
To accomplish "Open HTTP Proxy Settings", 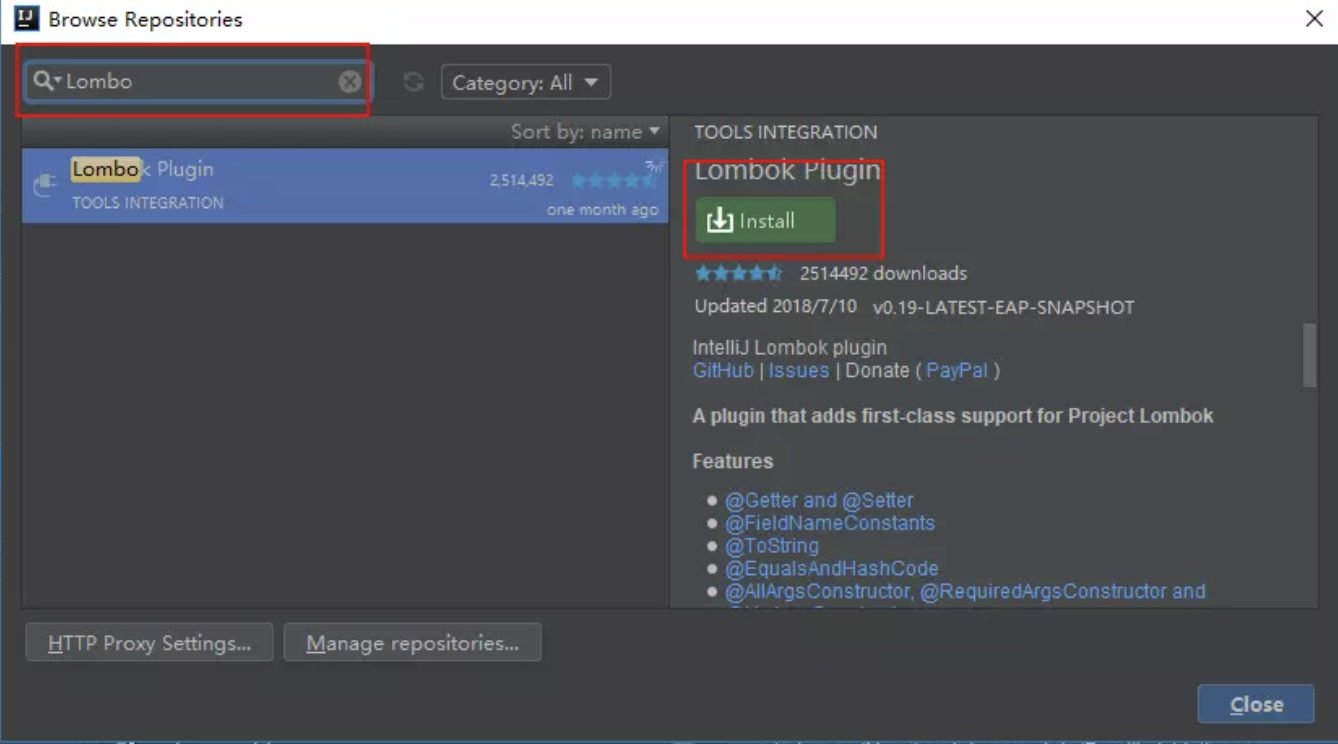I will click(149, 643).
